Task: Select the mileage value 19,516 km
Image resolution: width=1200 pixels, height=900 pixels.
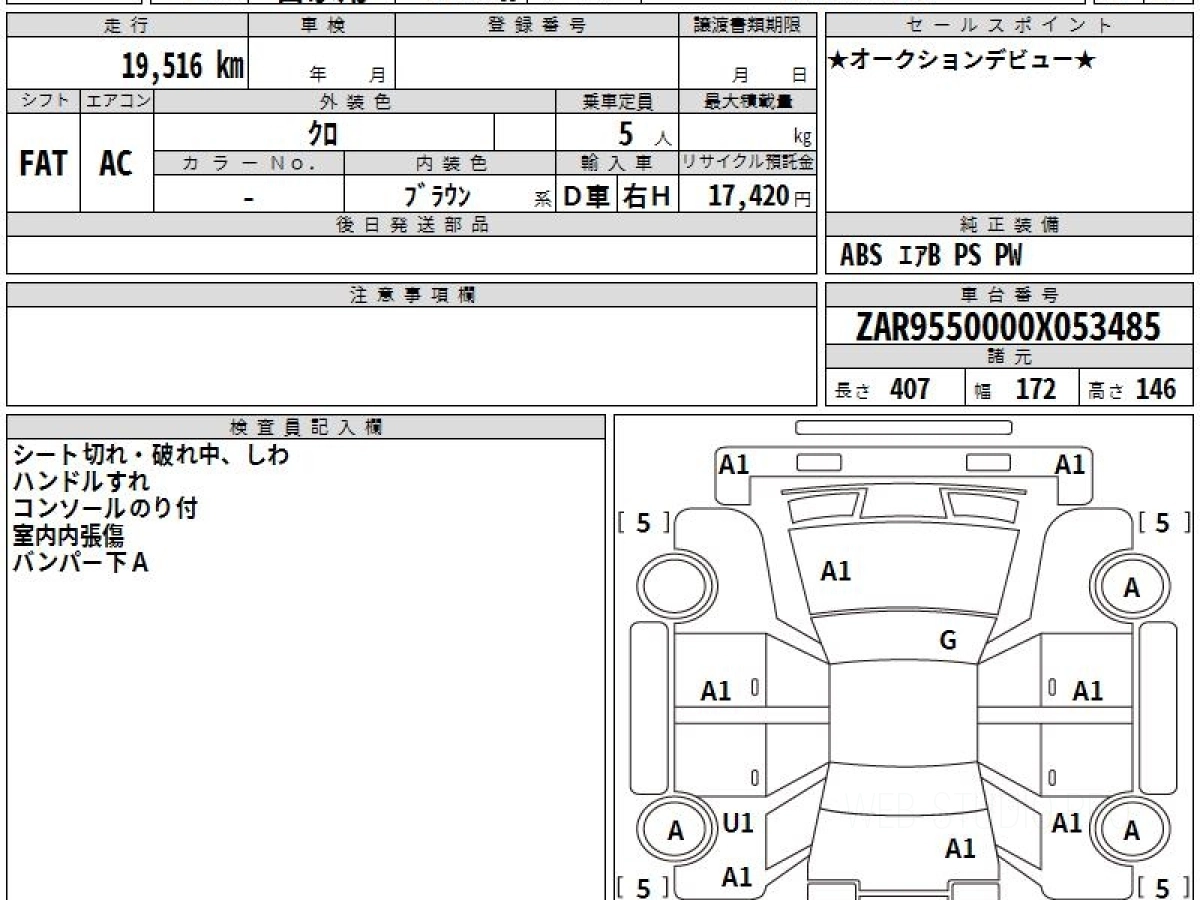Action: tap(183, 66)
